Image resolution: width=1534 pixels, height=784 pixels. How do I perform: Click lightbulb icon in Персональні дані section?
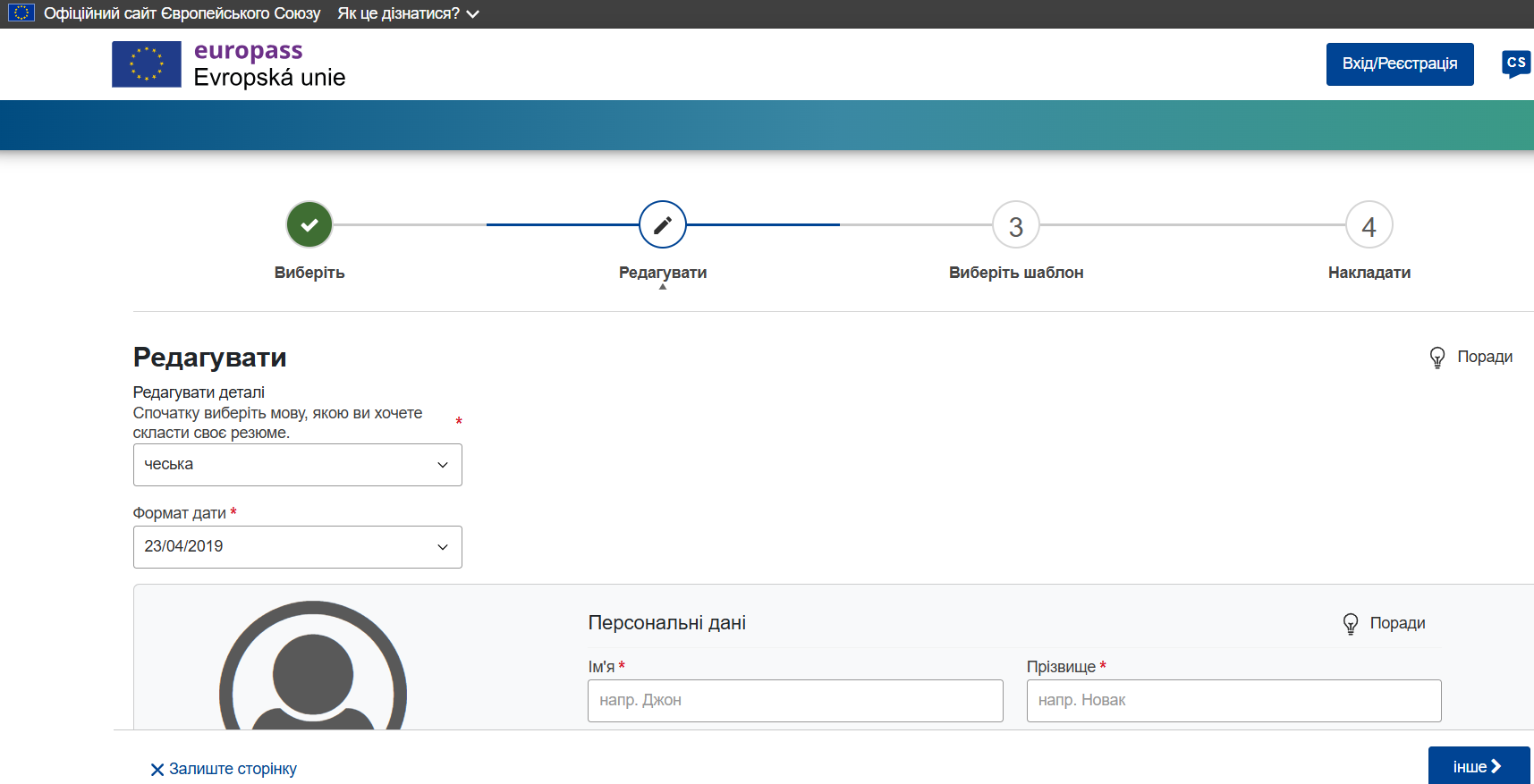(1351, 624)
